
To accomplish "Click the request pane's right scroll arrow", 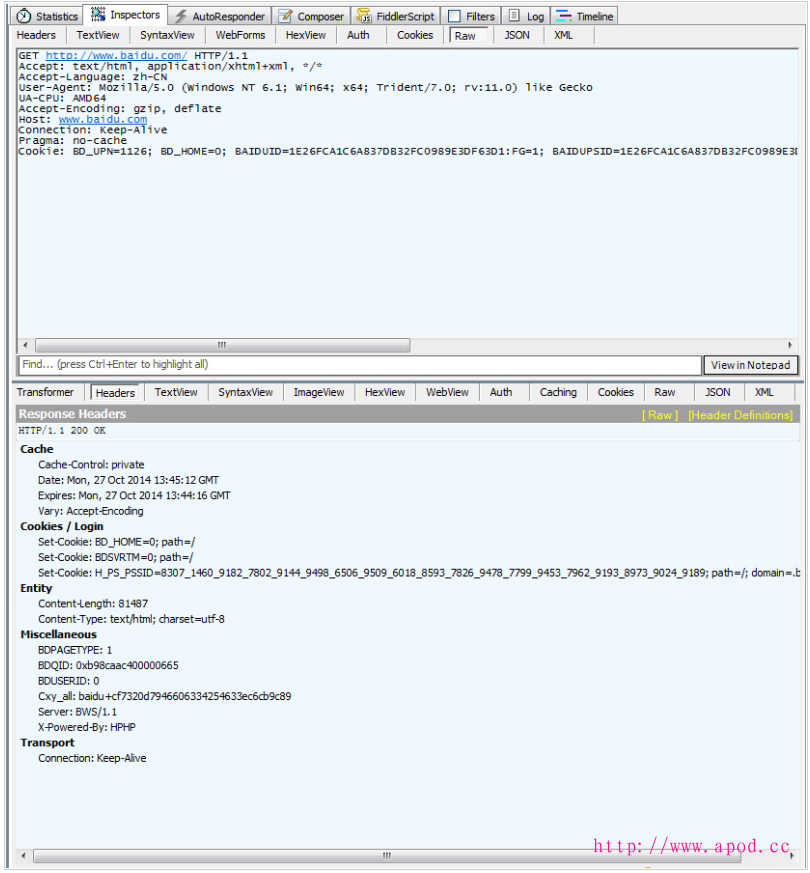I will 790,345.
